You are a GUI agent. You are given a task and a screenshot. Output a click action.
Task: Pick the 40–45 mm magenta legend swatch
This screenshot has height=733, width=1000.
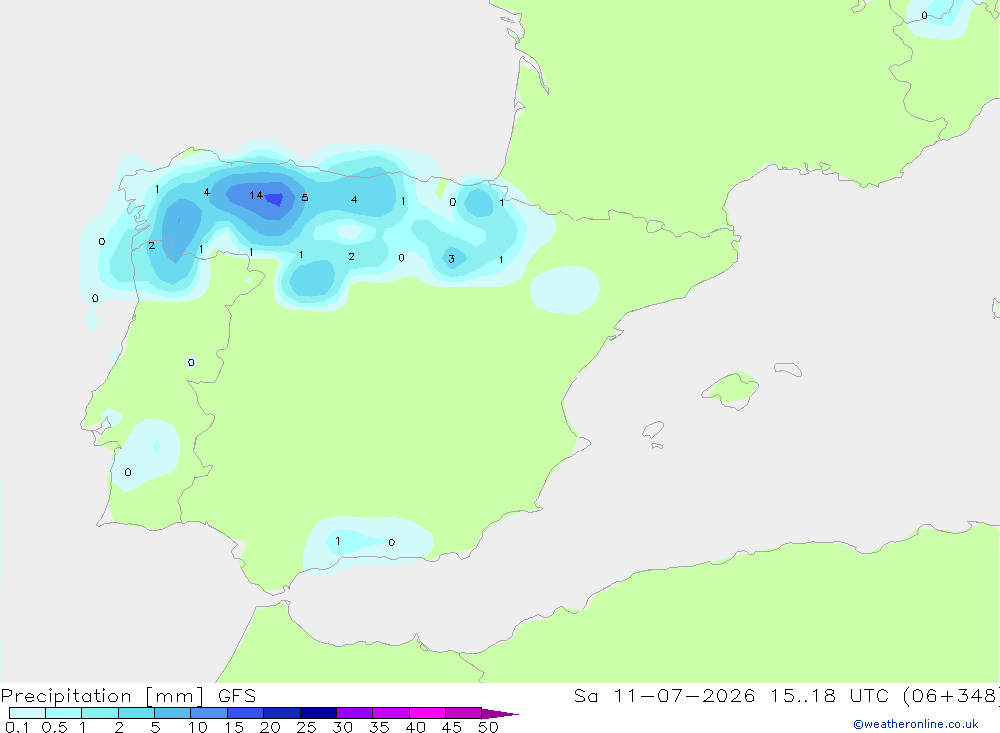tap(427, 713)
